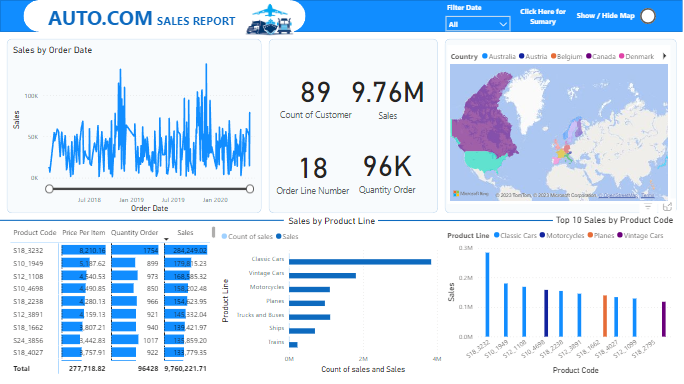Select product row S18_3232

tap(110, 250)
